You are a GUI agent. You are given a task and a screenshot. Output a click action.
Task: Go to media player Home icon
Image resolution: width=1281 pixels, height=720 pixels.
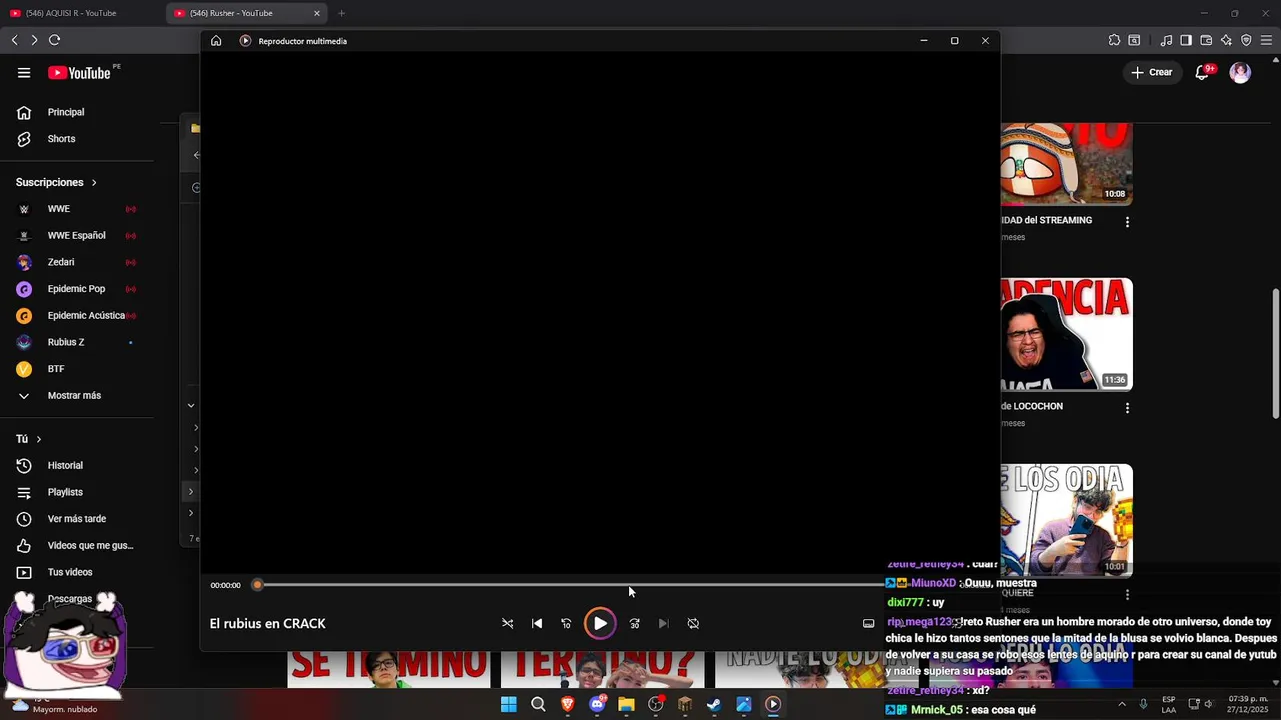(x=216, y=41)
